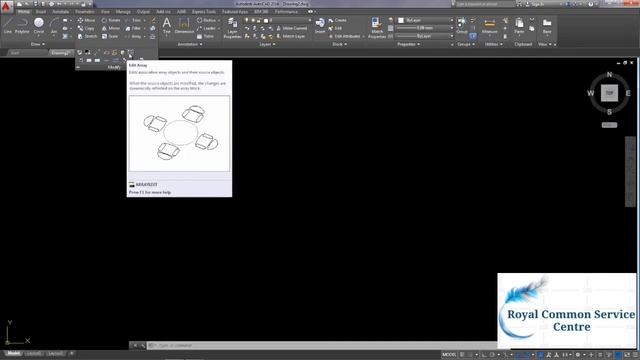Click Sign In button
This screenshot has width=640, height=360.
click(534, 4)
